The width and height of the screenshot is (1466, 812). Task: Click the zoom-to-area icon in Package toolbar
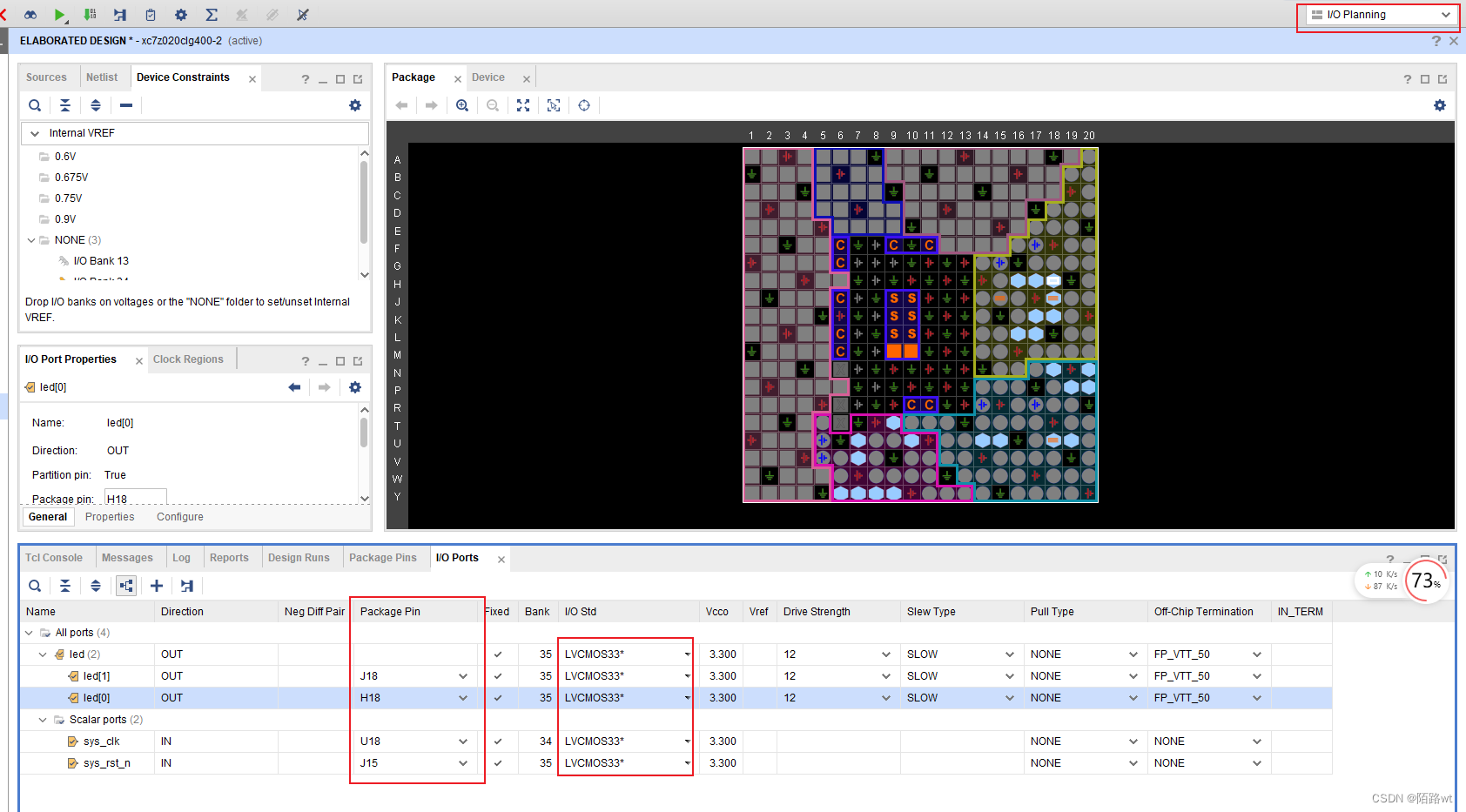click(554, 105)
